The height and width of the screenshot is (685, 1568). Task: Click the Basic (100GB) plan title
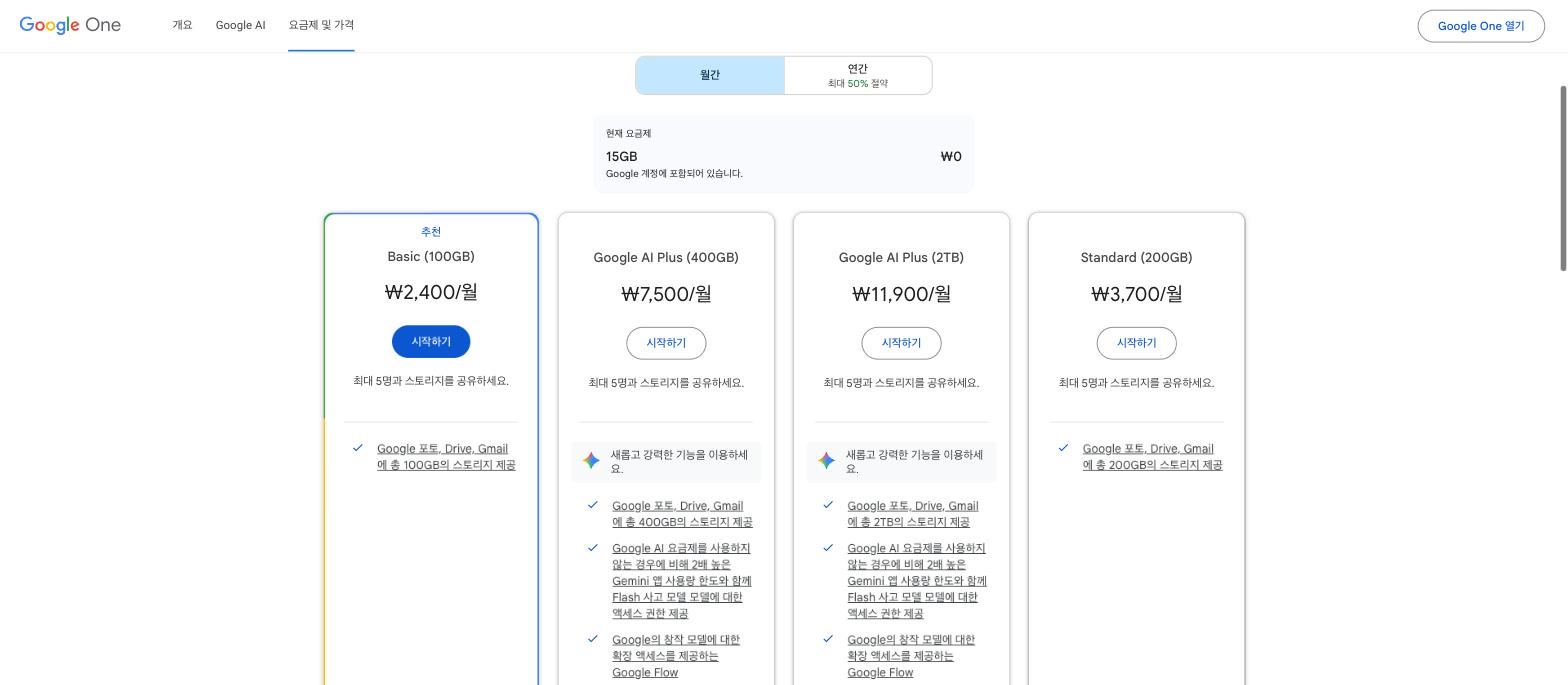point(431,257)
